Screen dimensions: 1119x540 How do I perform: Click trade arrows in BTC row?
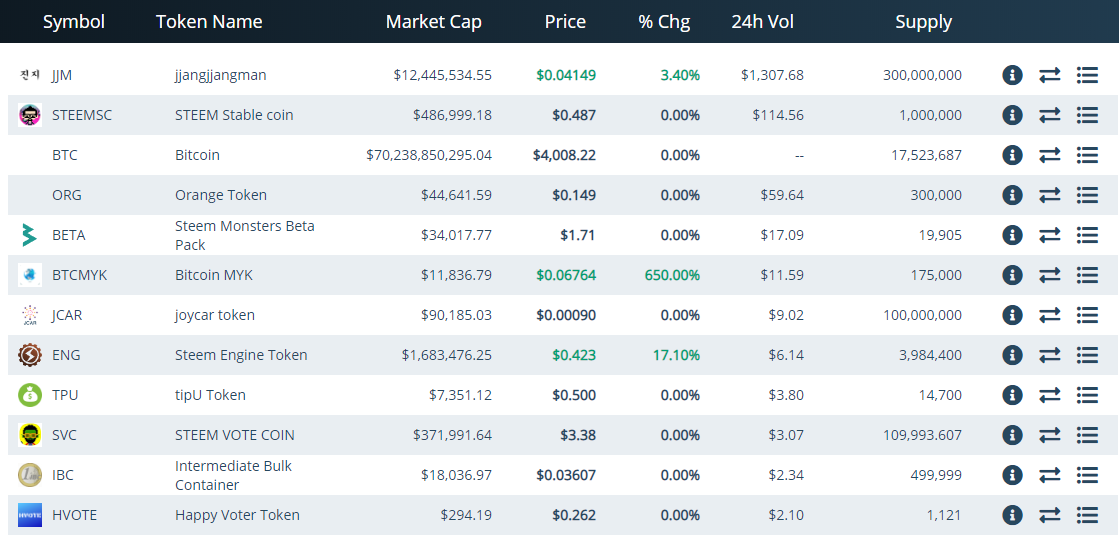(1050, 155)
